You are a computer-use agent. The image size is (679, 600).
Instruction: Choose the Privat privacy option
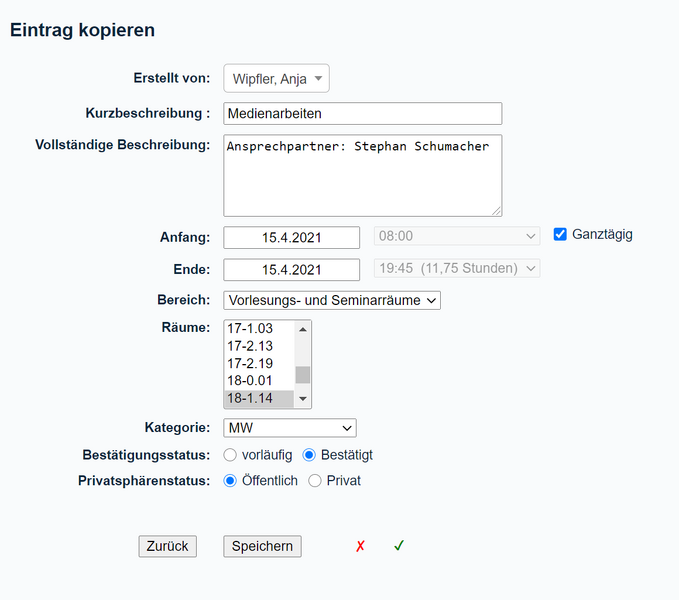(x=315, y=481)
